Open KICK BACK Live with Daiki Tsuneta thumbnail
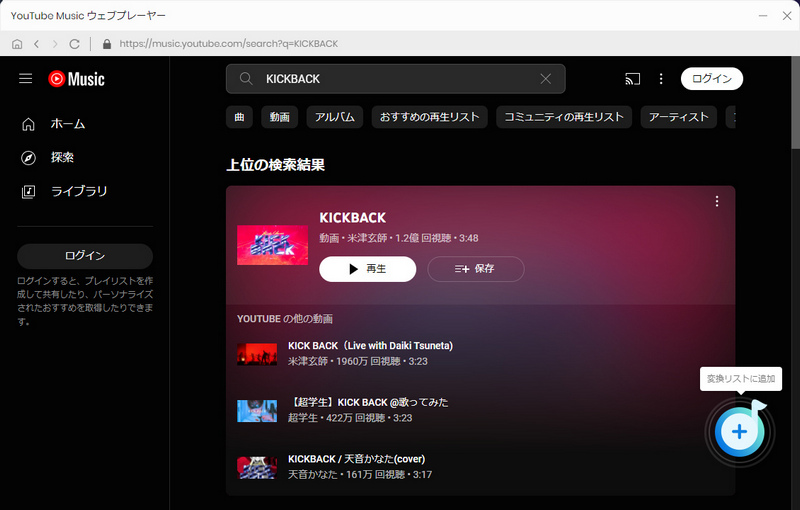This screenshot has height=510, width=800. [257, 353]
